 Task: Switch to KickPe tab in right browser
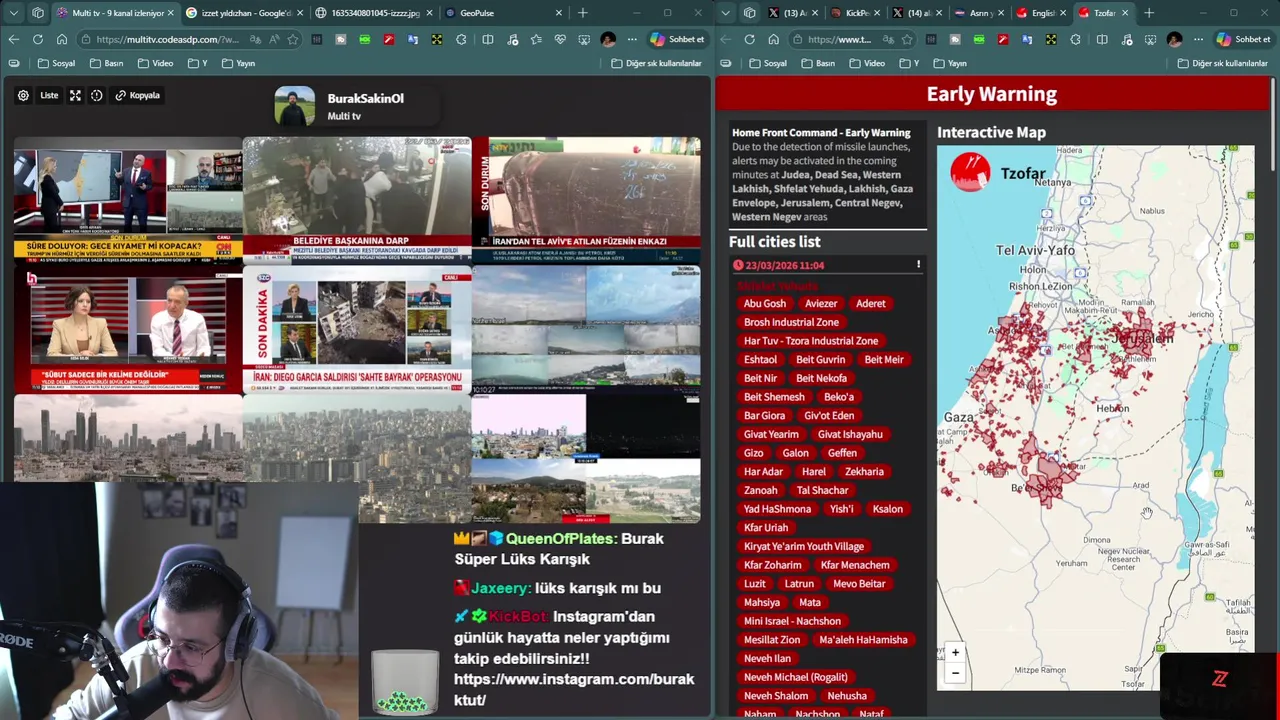coord(856,13)
